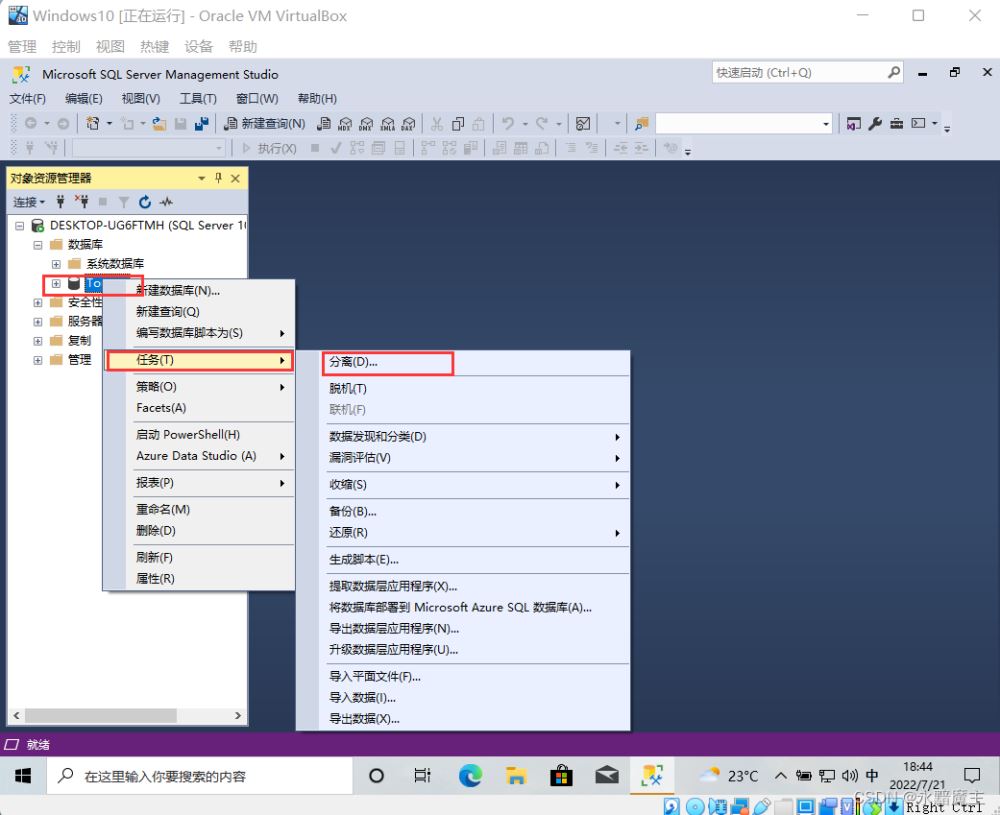Open the 连接 dropdown in Object Explorer

[29, 202]
